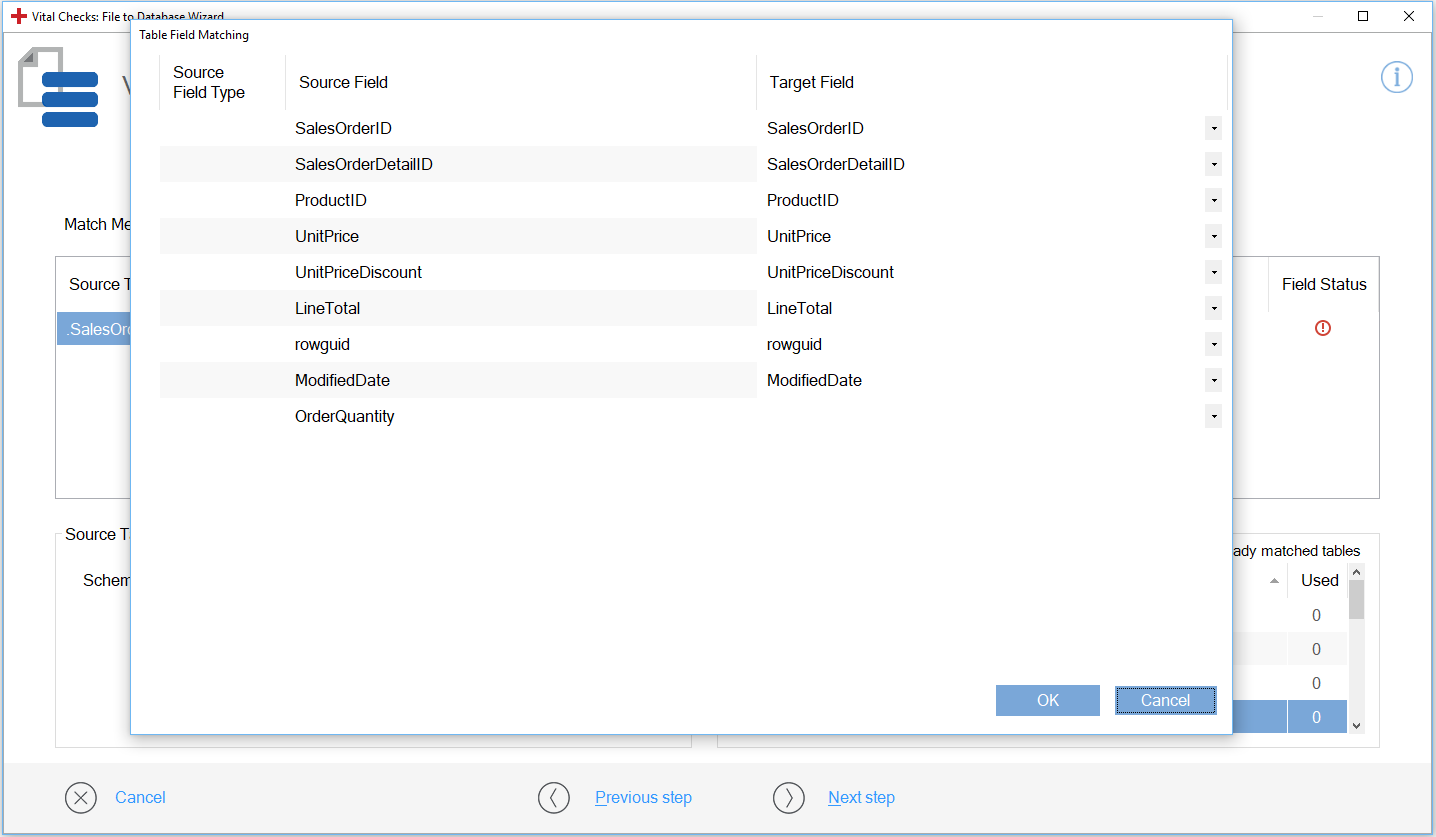Open Target Field dropdown for ModifiedDate

click(x=1213, y=380)
